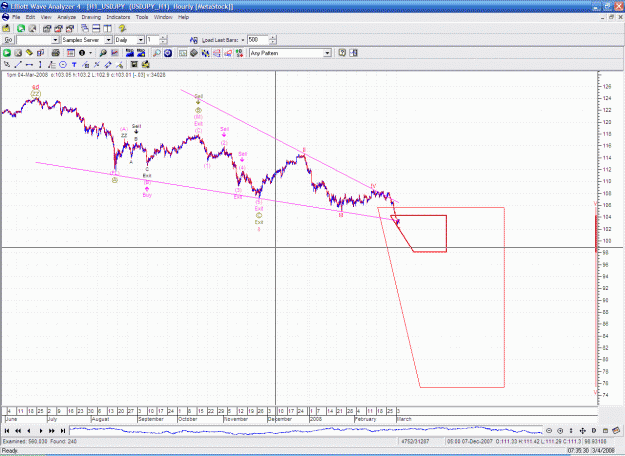Click the four-arrow move icon at bottom right
Viewport: 625px width, 456px height.
click(582, 431)
